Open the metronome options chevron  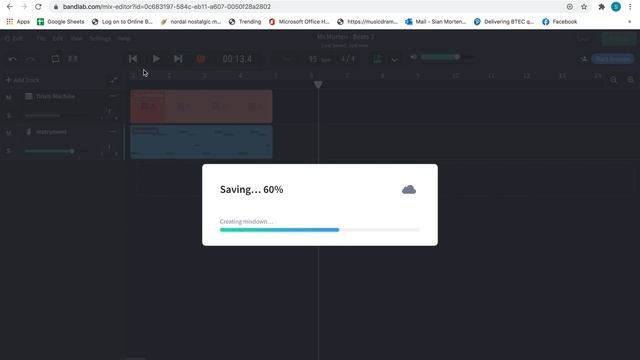(x=394, y=60)
